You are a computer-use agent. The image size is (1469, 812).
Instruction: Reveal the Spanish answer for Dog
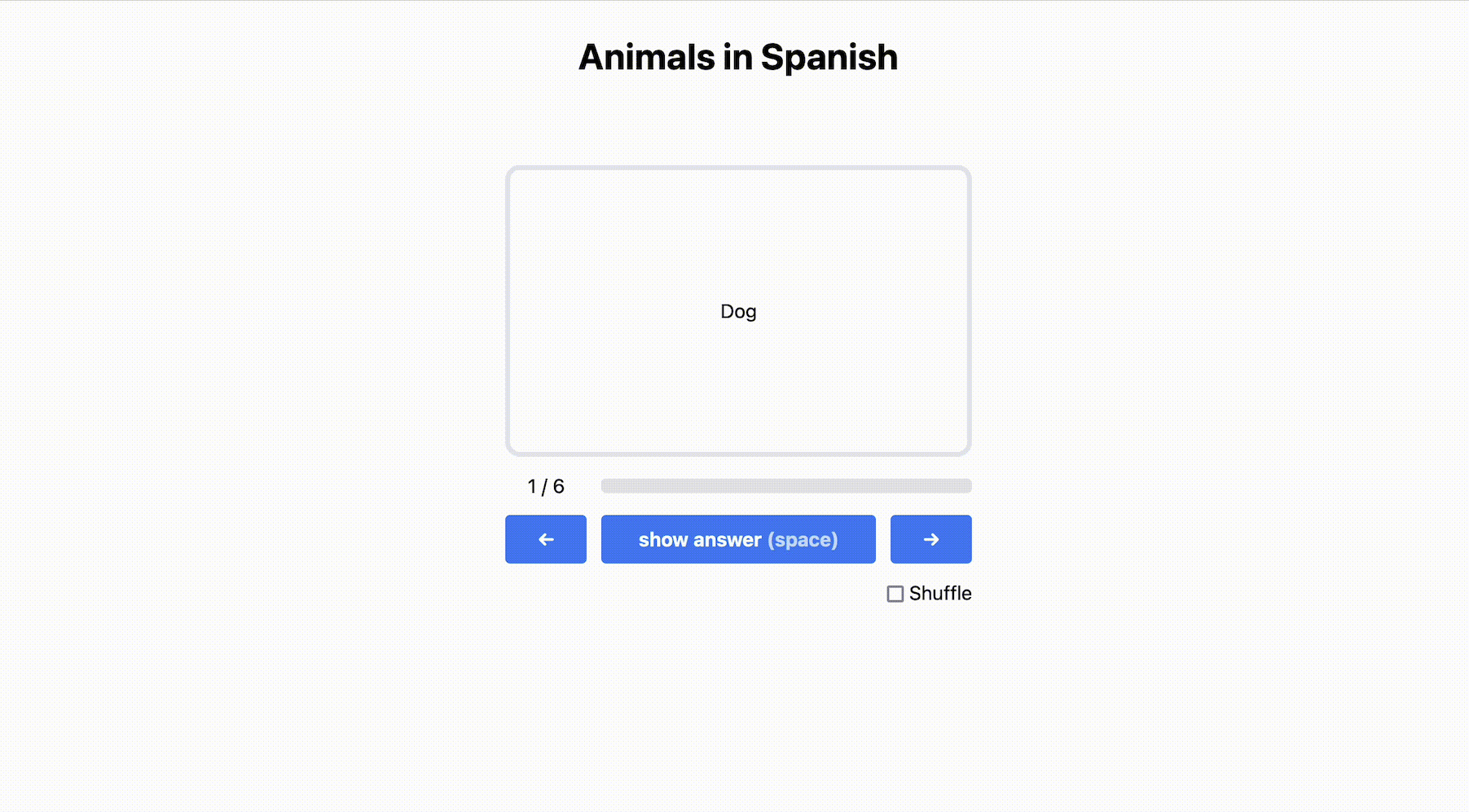[737, 539]
